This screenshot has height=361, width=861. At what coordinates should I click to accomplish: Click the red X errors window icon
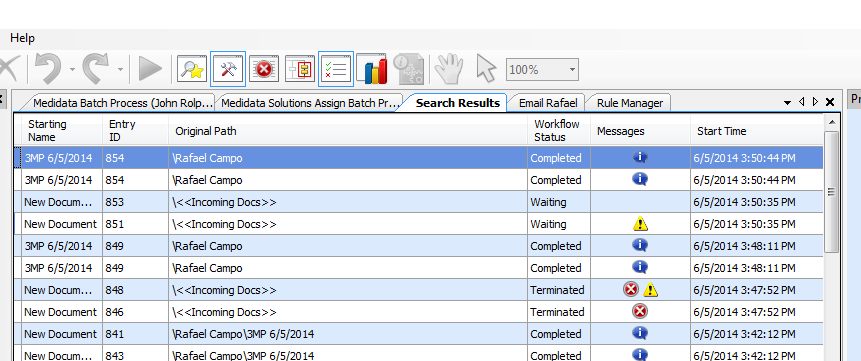(264, 69)
